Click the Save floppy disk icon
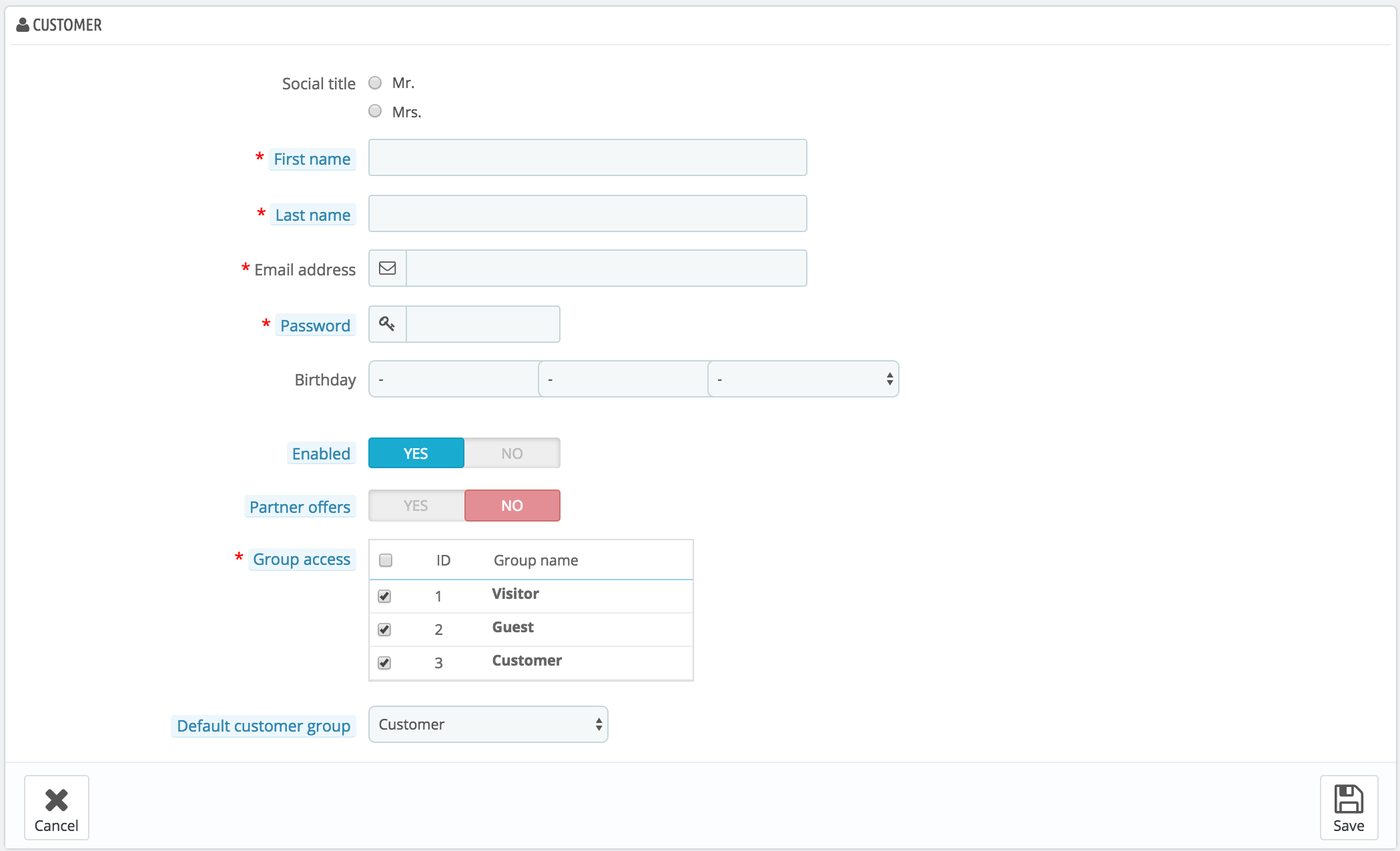 [1349, 799]
